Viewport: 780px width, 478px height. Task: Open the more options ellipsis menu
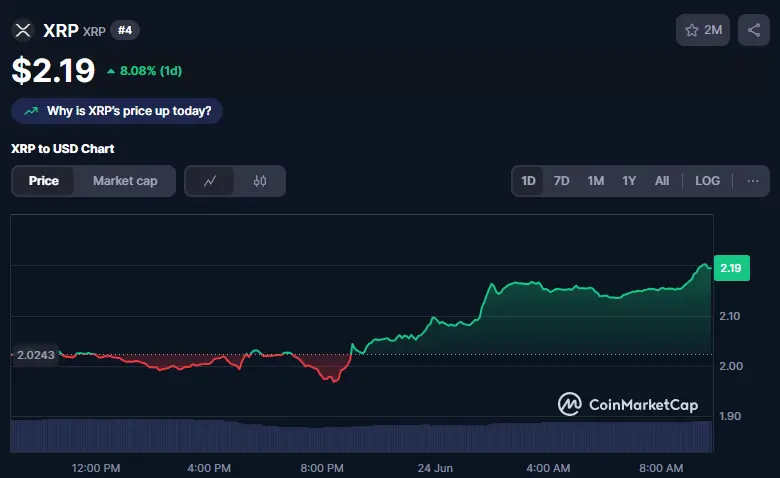[753, 181]
